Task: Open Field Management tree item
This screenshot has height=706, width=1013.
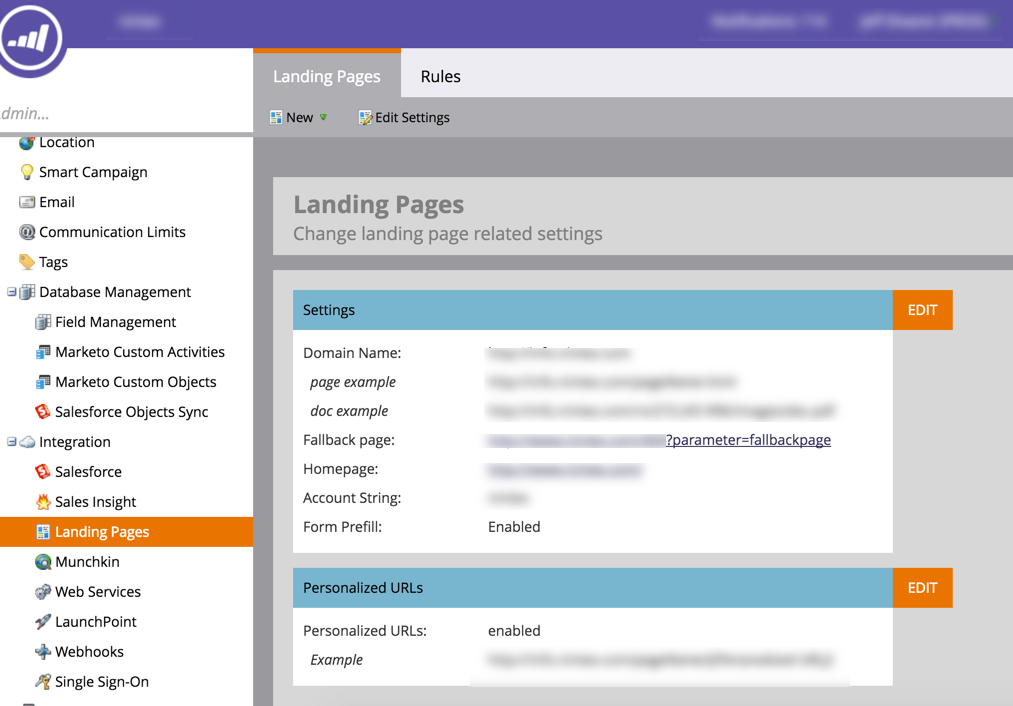Action: pos(116,322)
